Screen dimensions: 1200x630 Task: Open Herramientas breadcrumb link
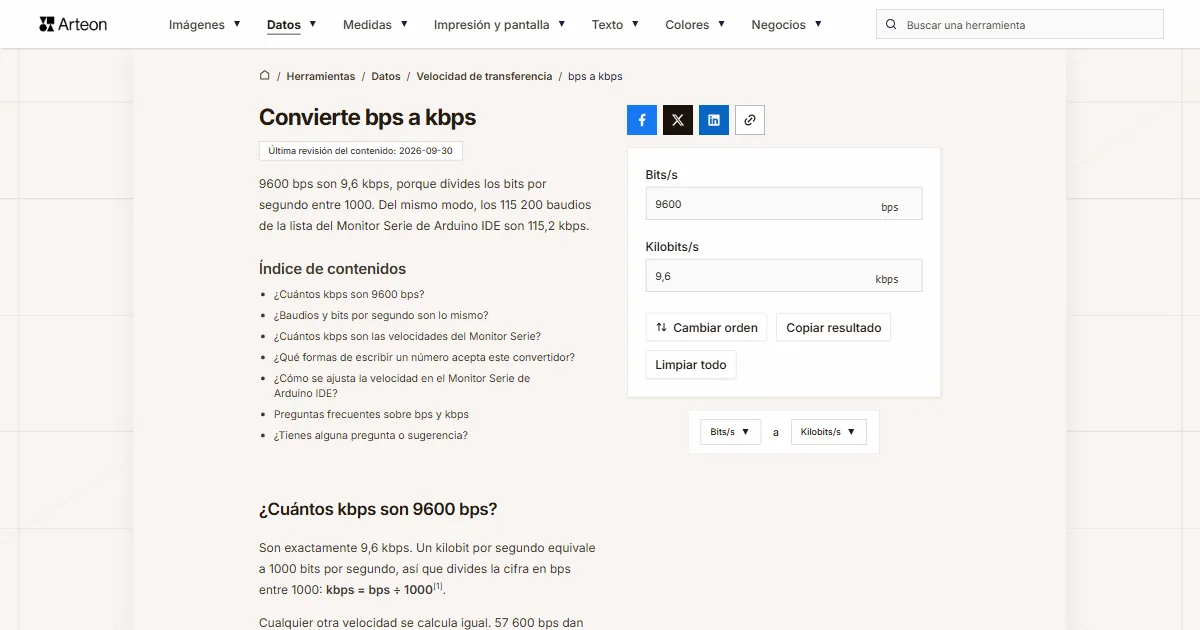(x=321, y=76)
